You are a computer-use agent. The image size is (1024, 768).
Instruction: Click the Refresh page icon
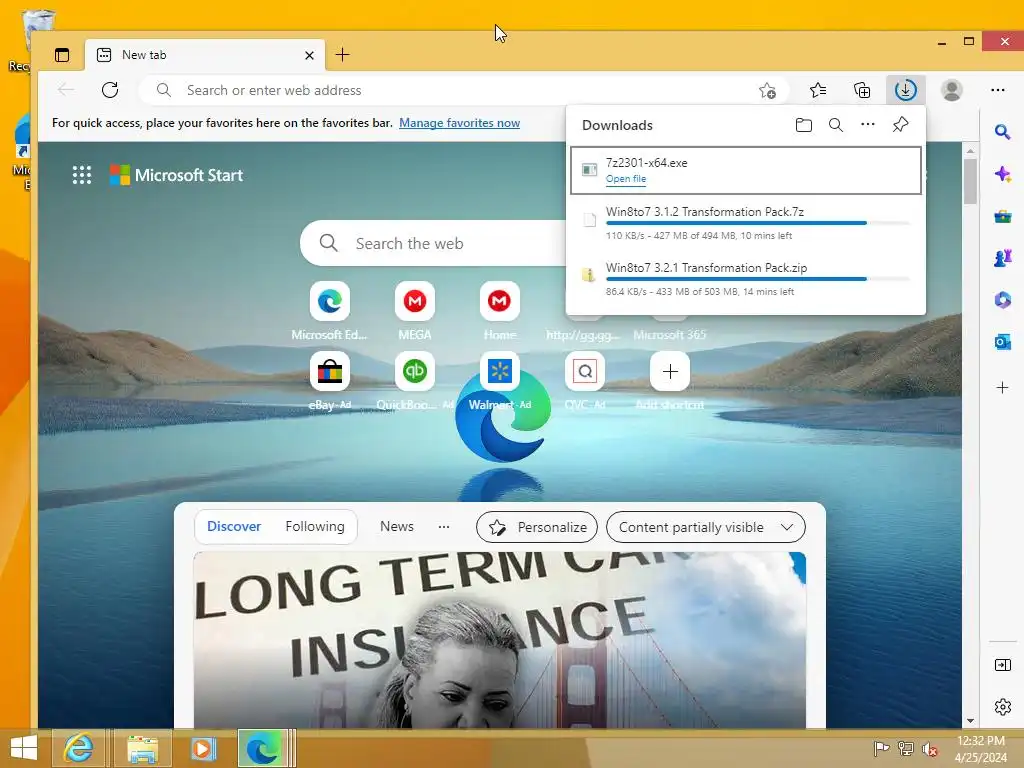tap(110, 90)
